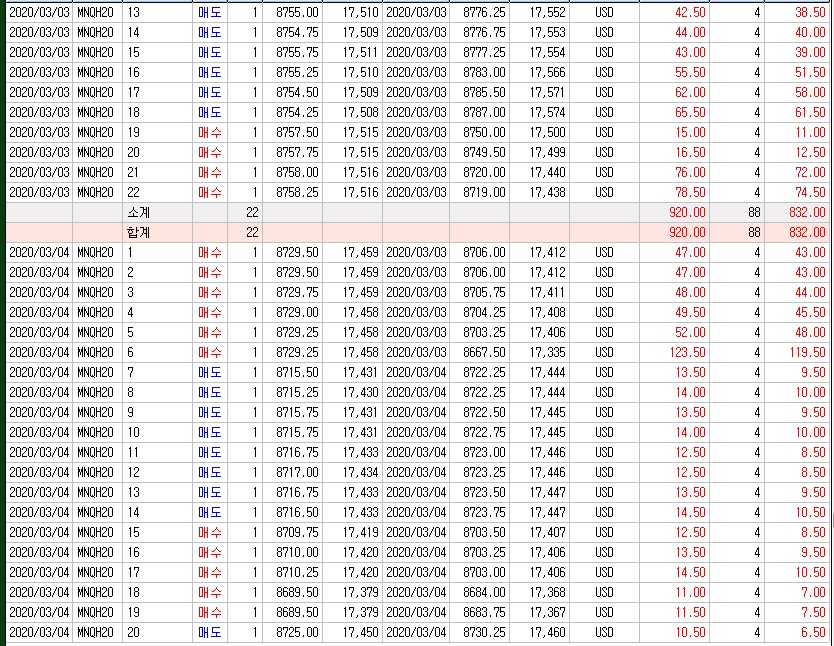
Task: Click entry price 8709.75 in 03/04 row 15
Action: (297, 532)
